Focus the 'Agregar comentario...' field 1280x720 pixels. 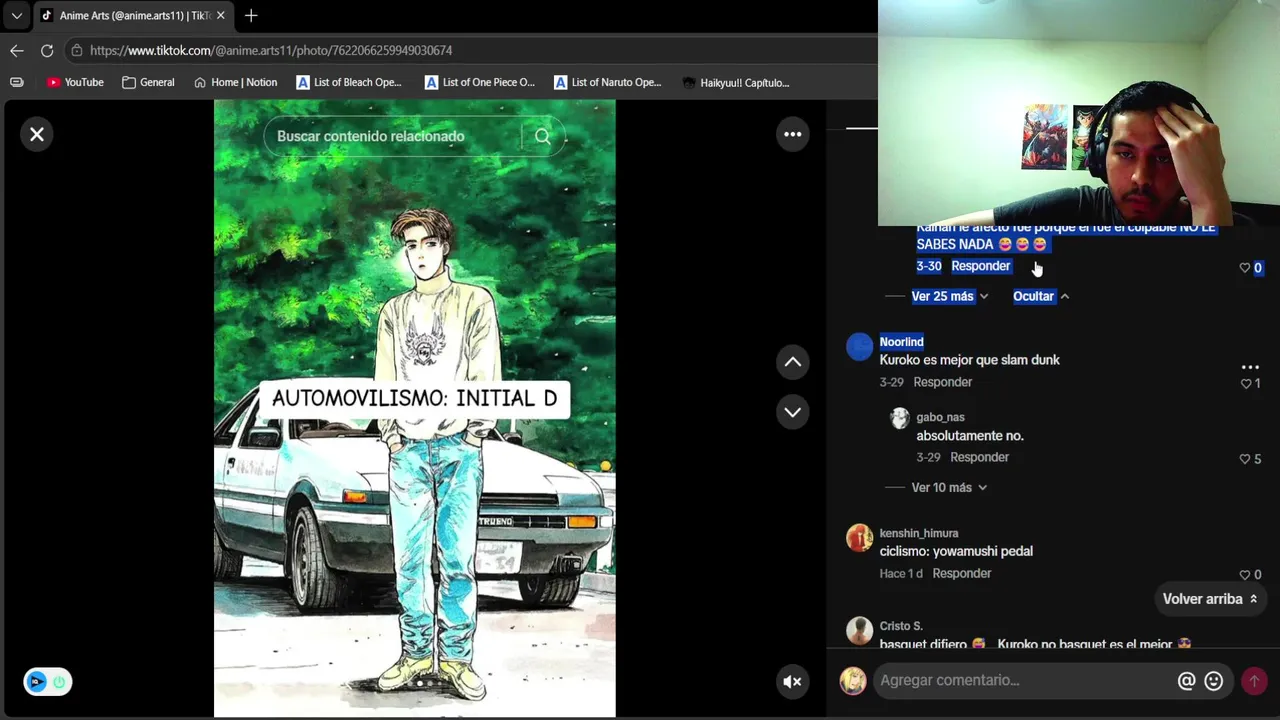point(1025,680)
